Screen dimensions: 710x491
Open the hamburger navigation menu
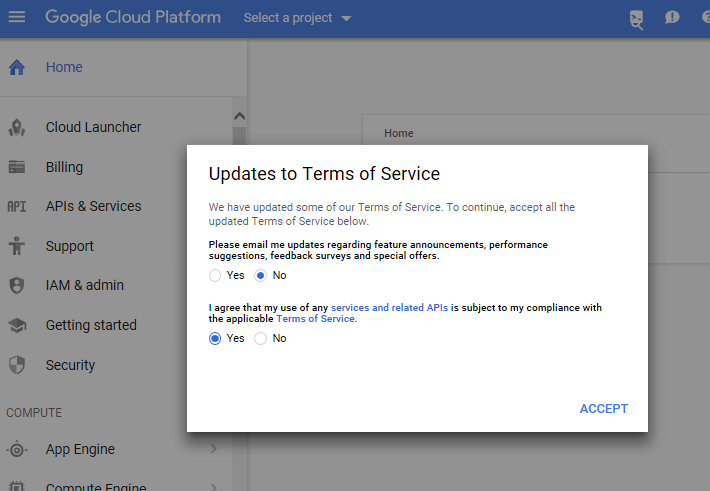(x=17, y=17)
